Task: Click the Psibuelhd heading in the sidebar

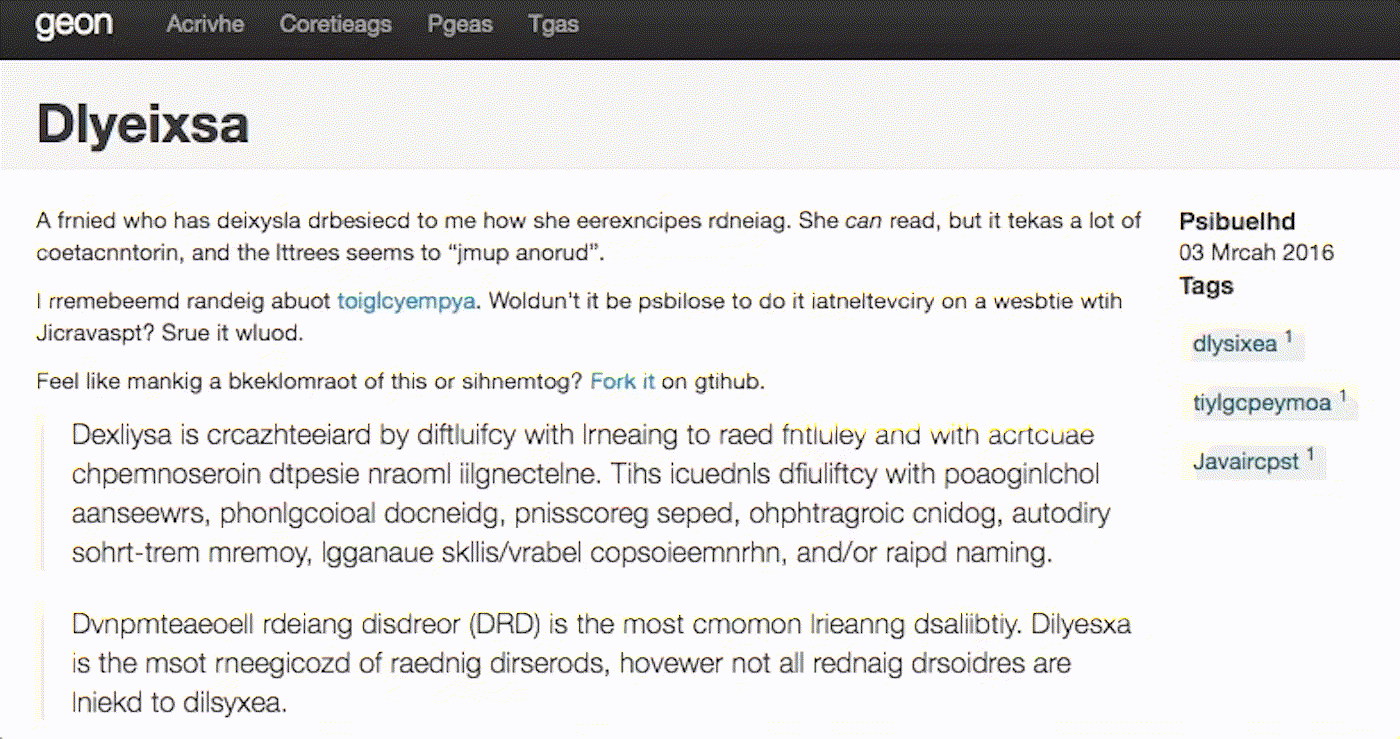Action: click(1237, 222)
